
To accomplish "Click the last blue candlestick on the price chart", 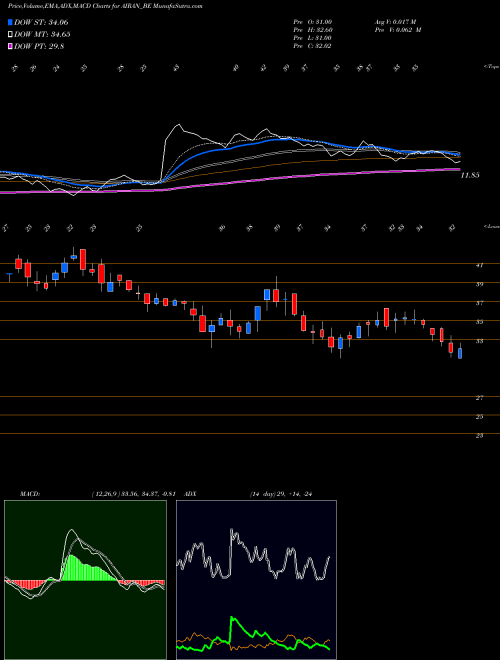I will [x=460, y=353].
